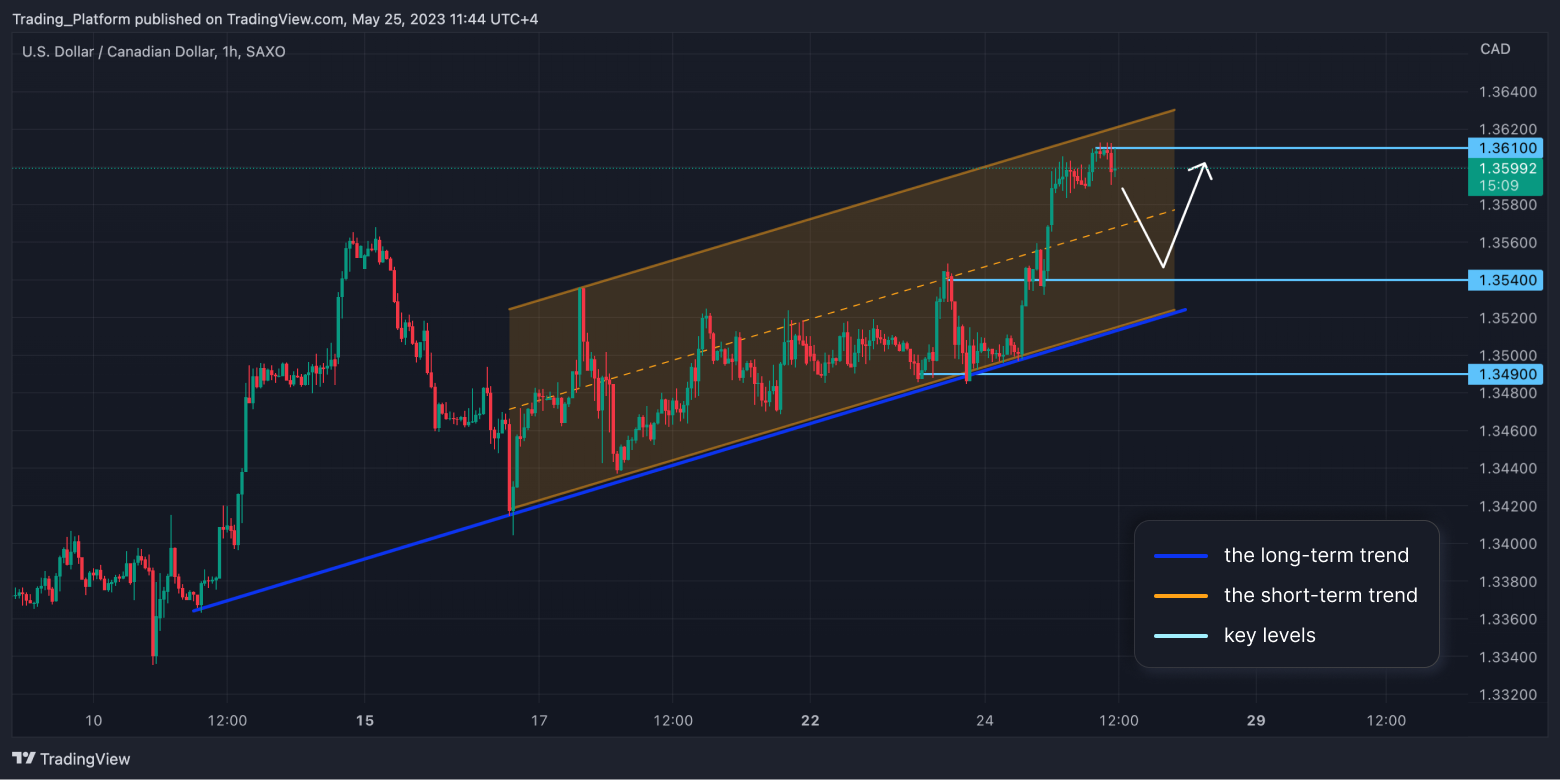Click the date label 15 on time axis
Viewport: 1560px width, 780px height.
pos(365,720)
